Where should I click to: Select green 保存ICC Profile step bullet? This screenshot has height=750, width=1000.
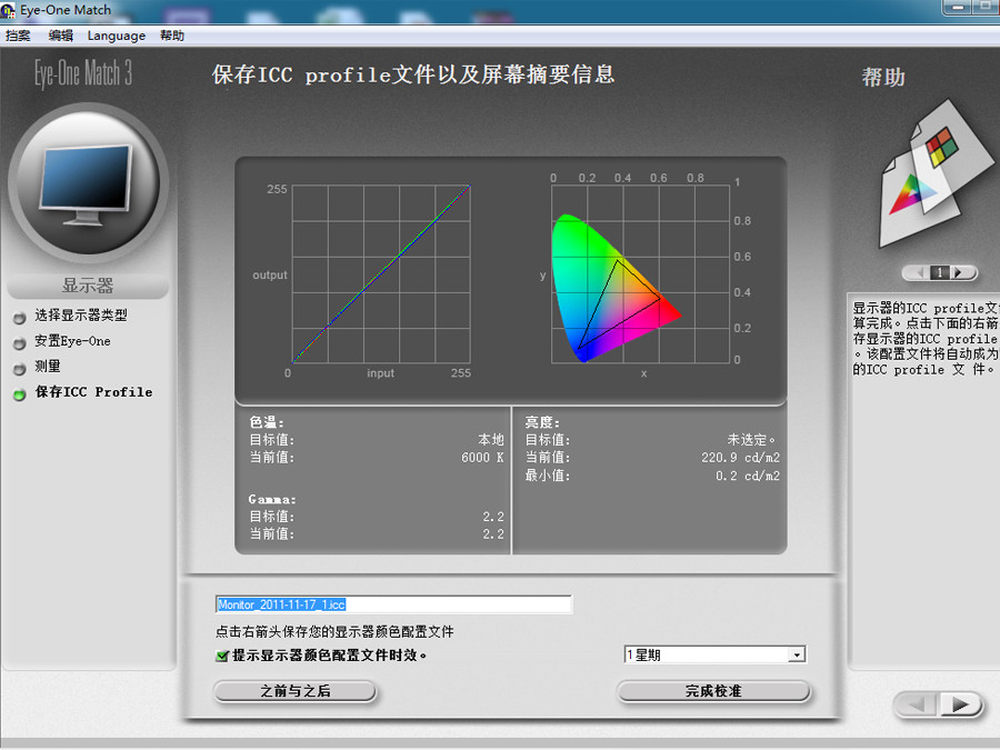(19, 394)
